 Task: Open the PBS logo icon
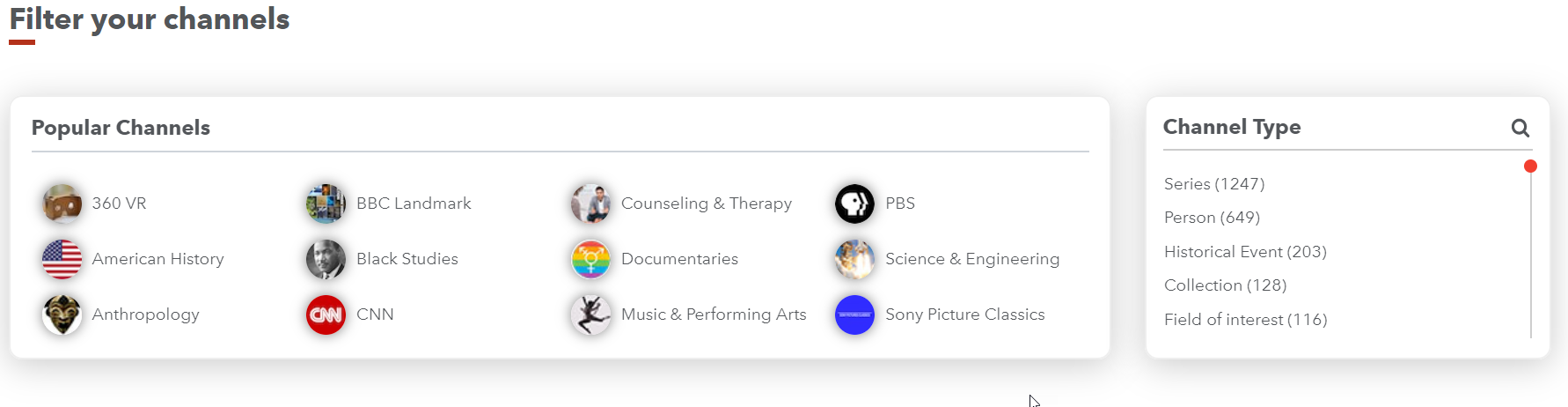(x=854, y=203)
